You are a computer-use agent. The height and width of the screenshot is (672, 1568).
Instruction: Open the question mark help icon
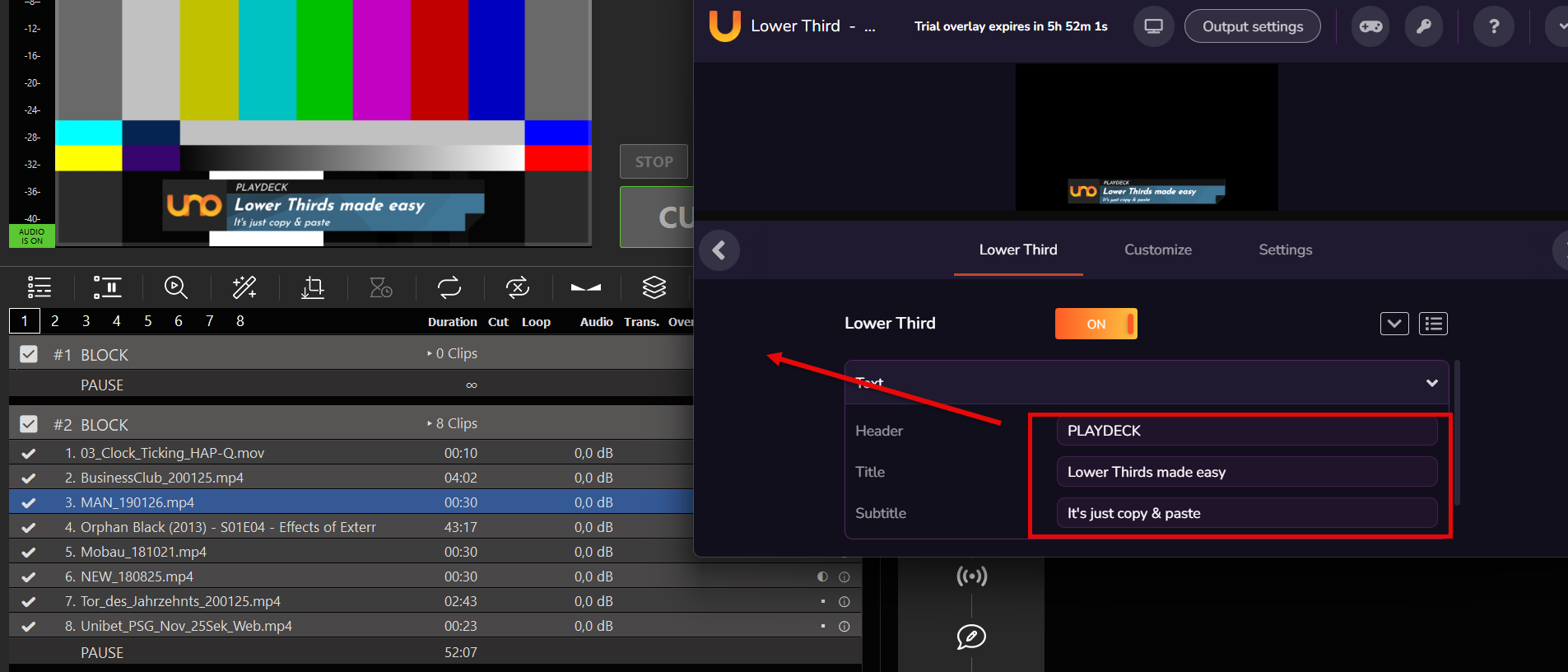tap(1493, 26)
